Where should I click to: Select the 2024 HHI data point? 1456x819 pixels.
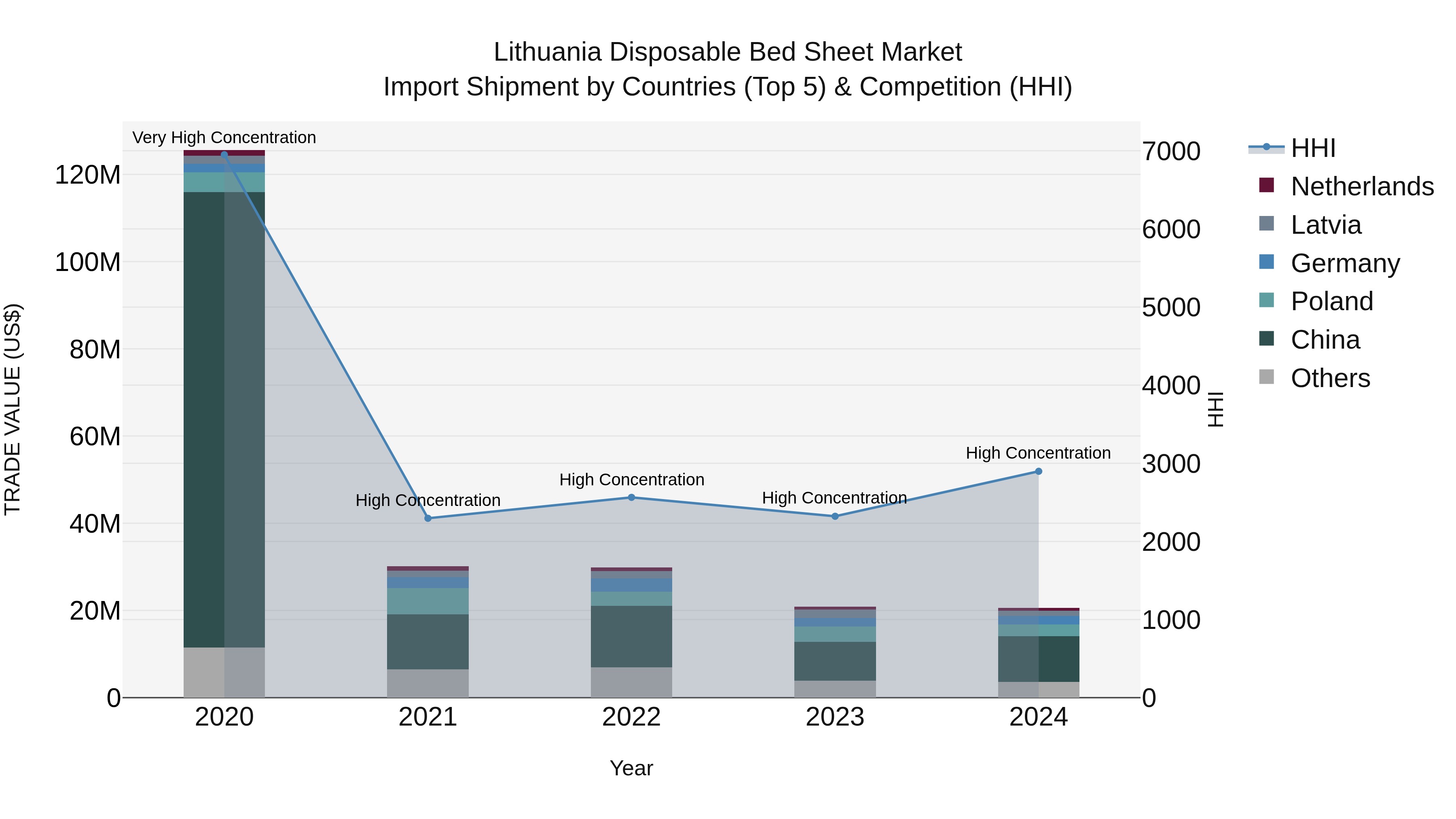coord(1038,472)
